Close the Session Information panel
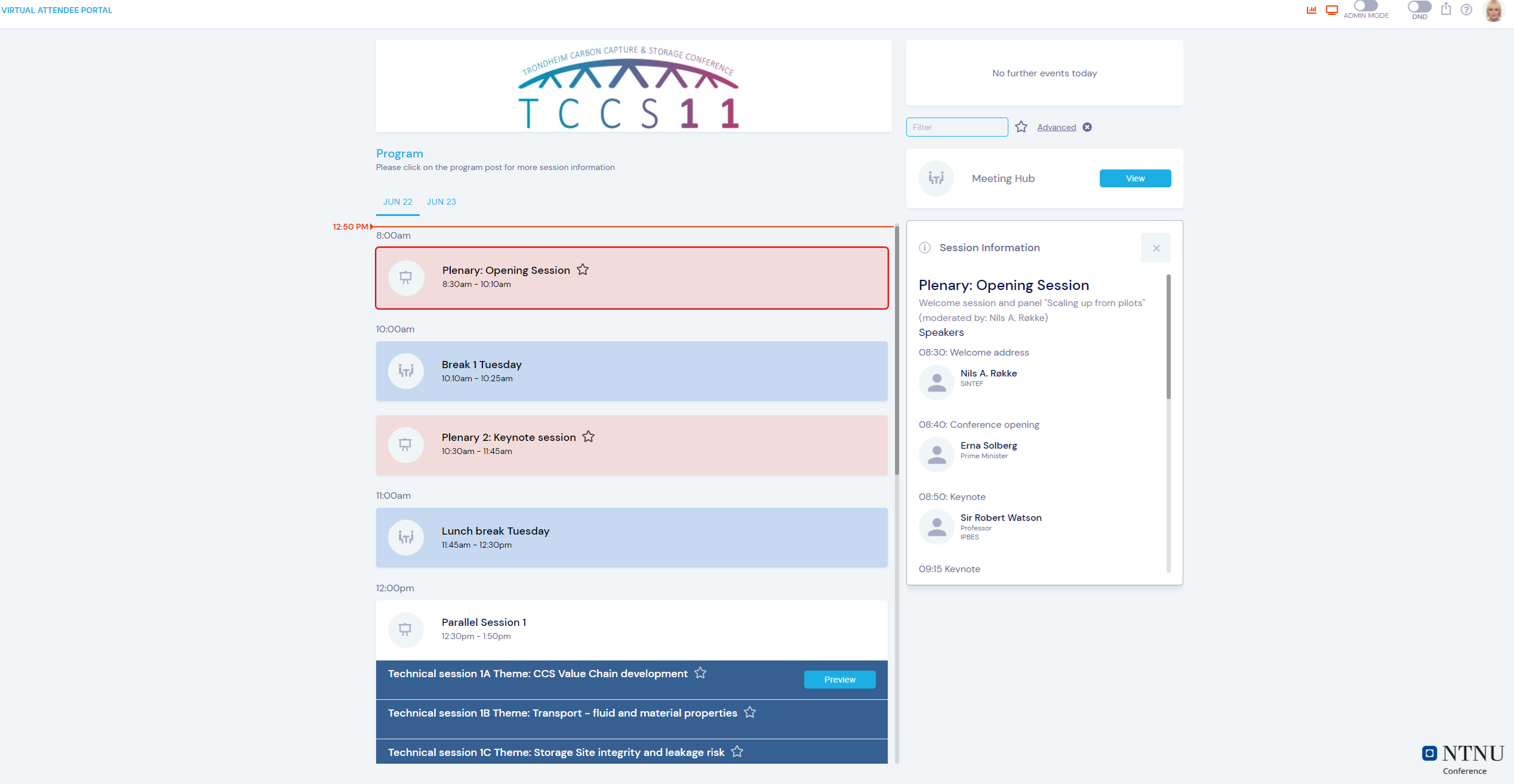The width and height of the screenshot is (1514, 784). pos(1156,248)
